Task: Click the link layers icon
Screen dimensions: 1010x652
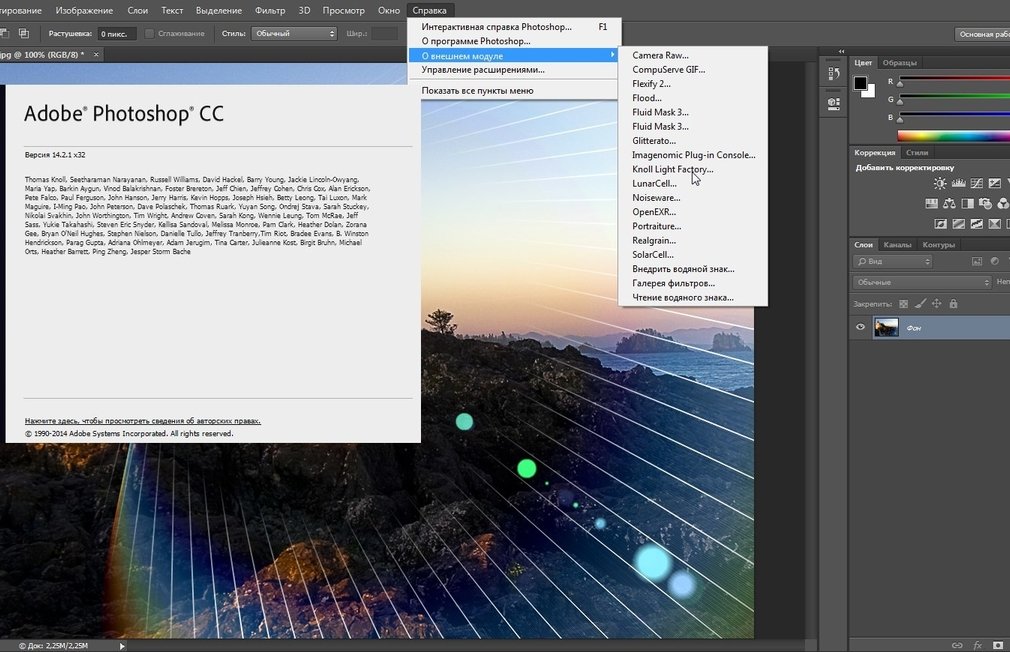Action: point(957,645)
